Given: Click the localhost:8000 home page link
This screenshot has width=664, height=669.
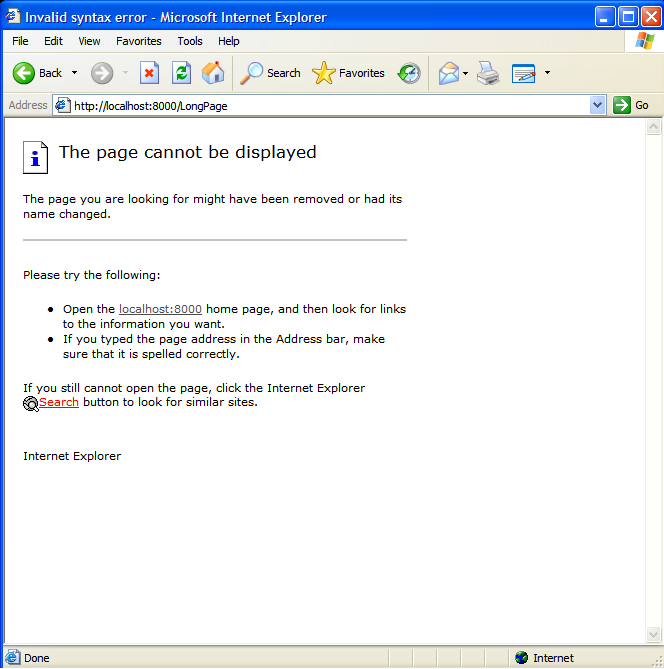Looking at the screenshot, I should 160,309.
